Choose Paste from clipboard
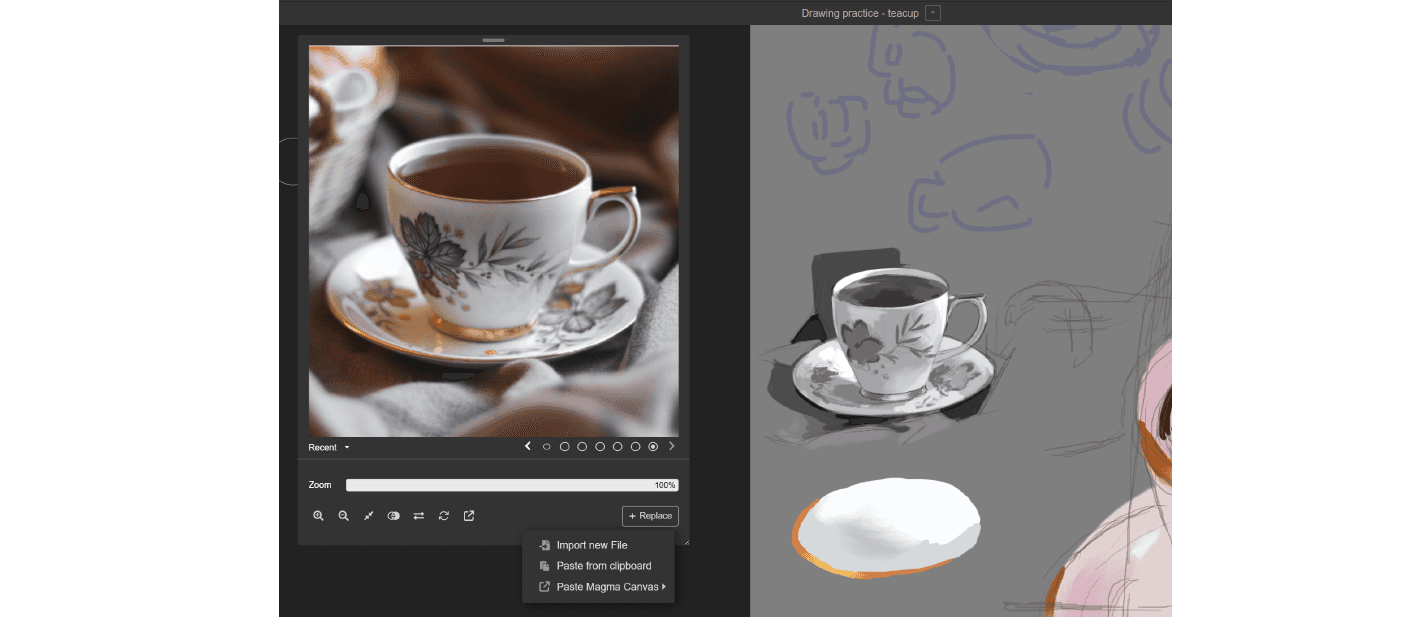Screen dimensions: 1425x617 (603, 566)
